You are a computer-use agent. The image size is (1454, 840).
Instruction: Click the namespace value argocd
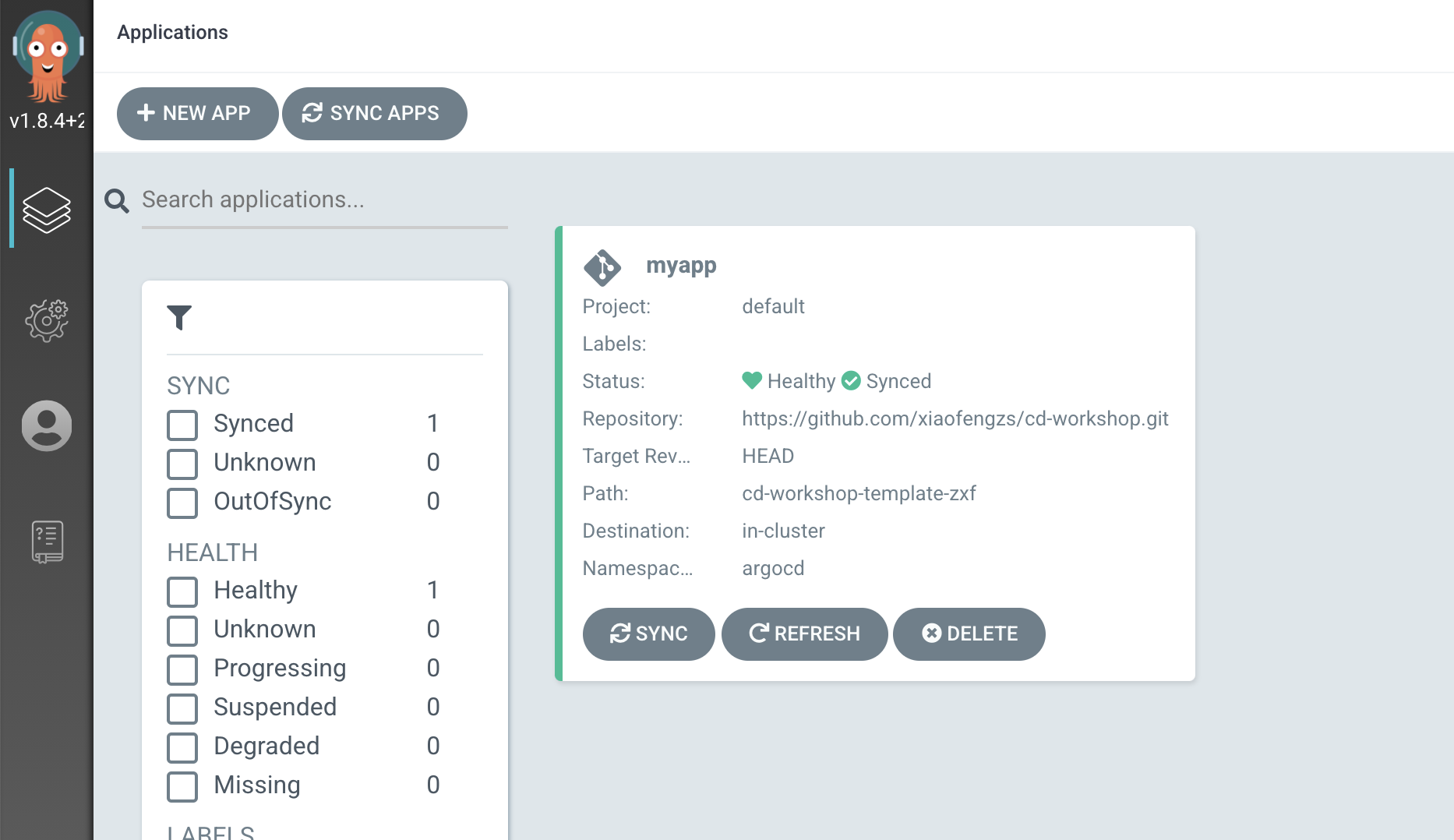pyautogui.click(x=773, y=568)
